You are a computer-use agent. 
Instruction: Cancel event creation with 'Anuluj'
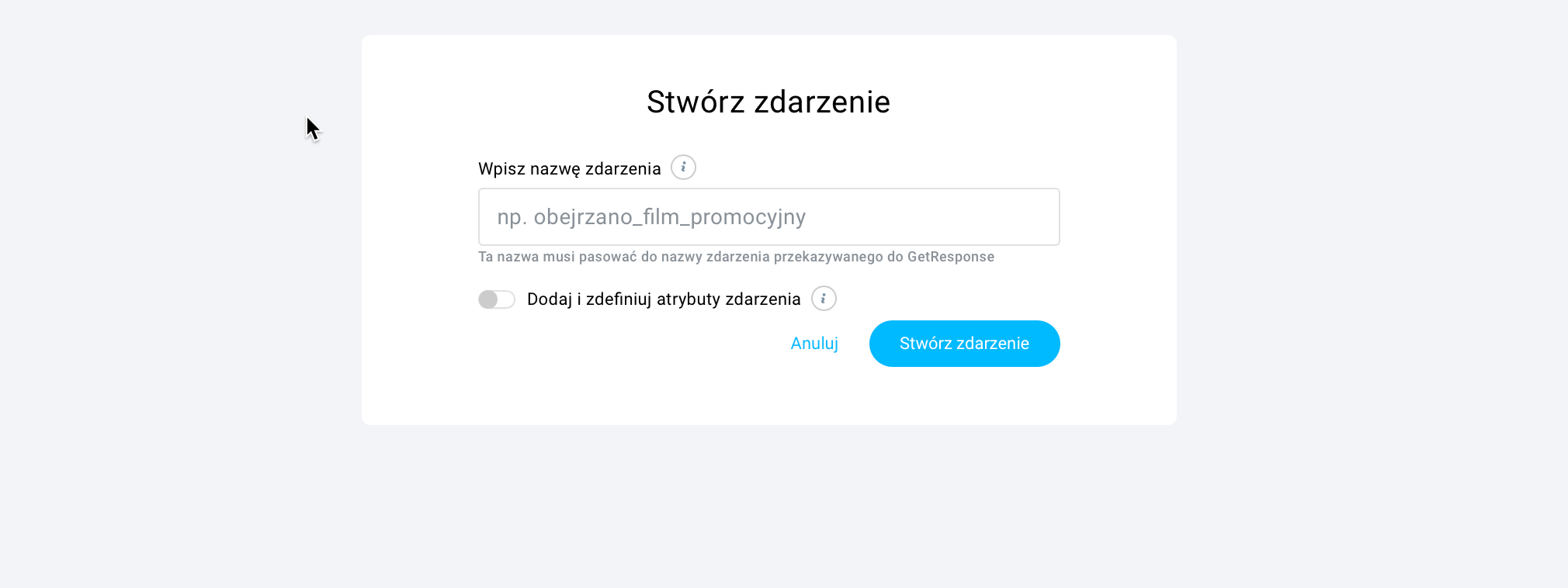[x=814, y=344]
